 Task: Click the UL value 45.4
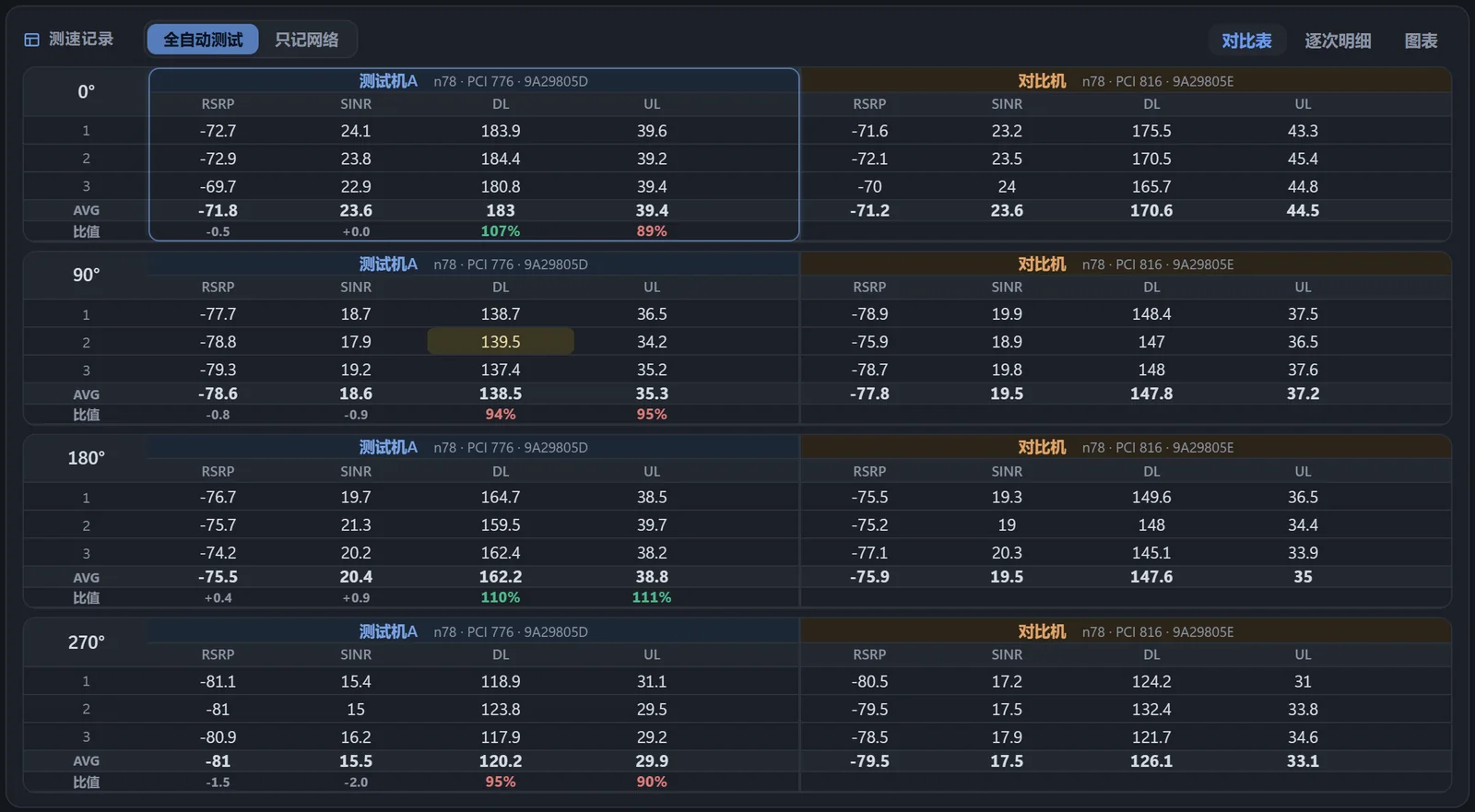tap(1303, 159)
